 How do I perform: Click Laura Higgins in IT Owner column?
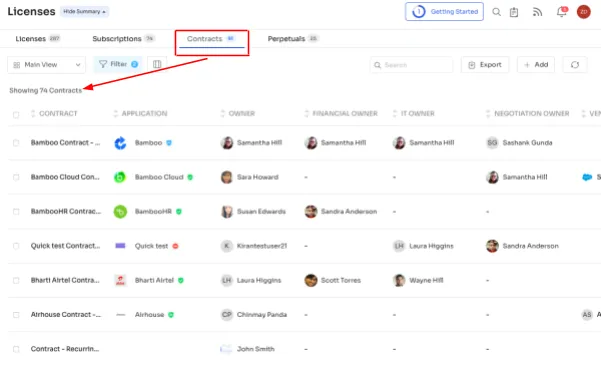click(x=431, y=246)
